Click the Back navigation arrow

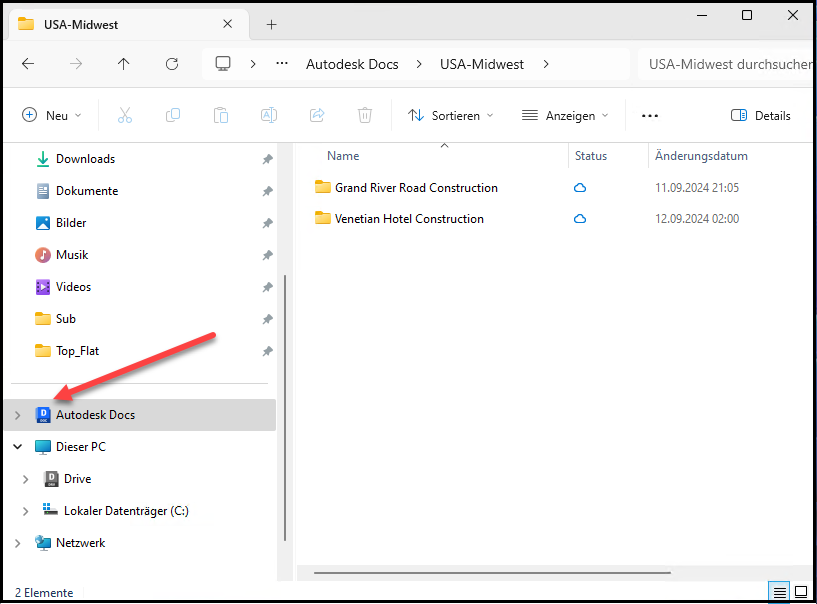pos(28,64)
